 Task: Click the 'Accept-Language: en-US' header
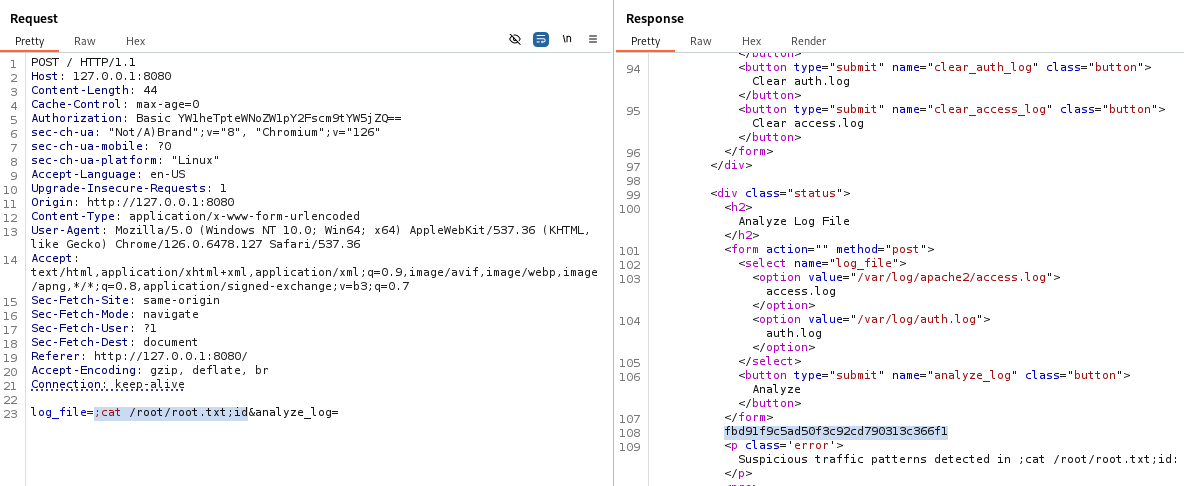[108, 174]
